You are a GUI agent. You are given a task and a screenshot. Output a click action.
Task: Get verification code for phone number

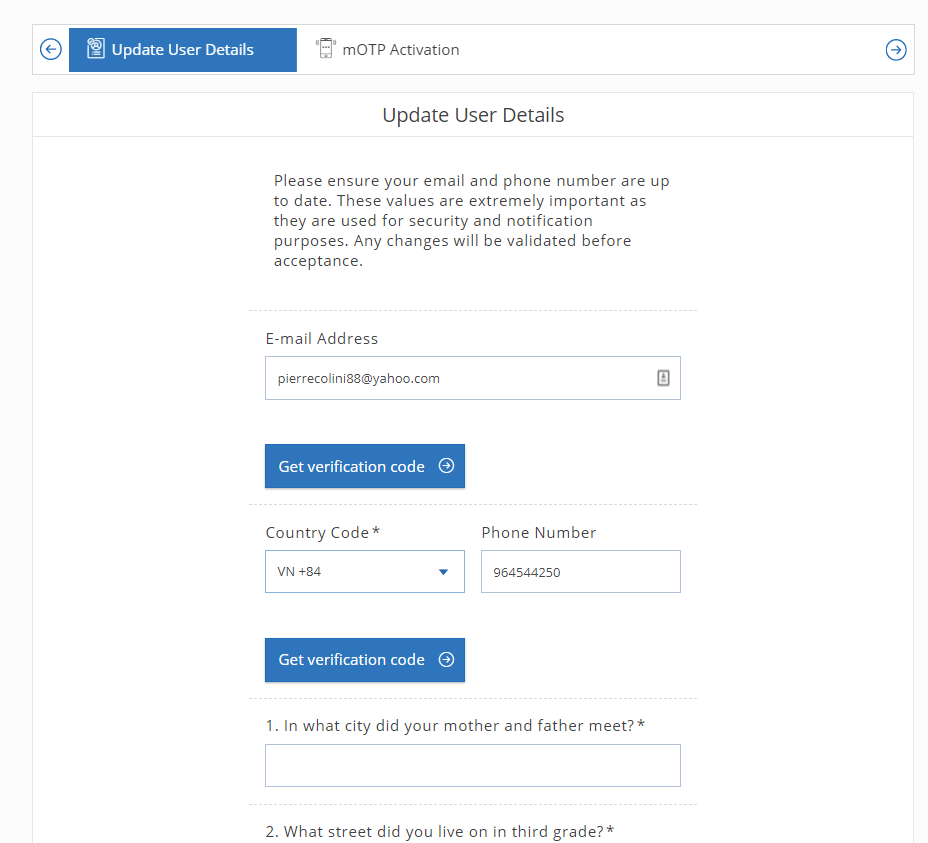tap(365, 659)
